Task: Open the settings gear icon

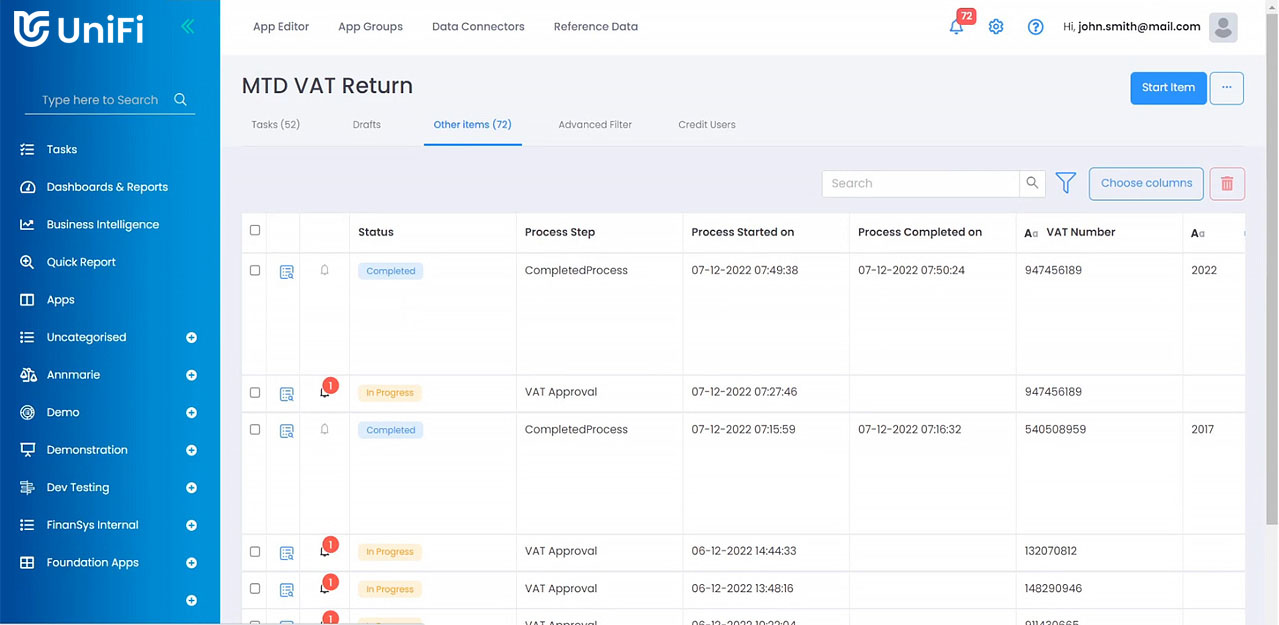Action: (x=996, y=27)
